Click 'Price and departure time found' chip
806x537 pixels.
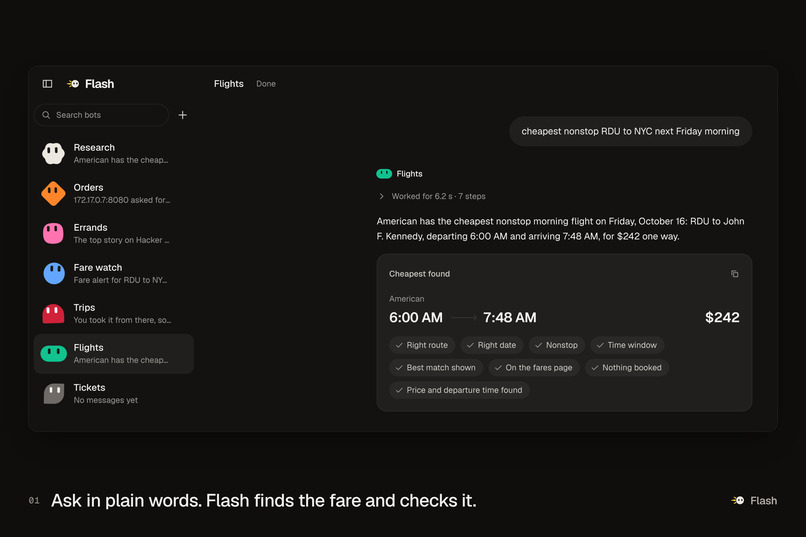(x=459, y=391)
